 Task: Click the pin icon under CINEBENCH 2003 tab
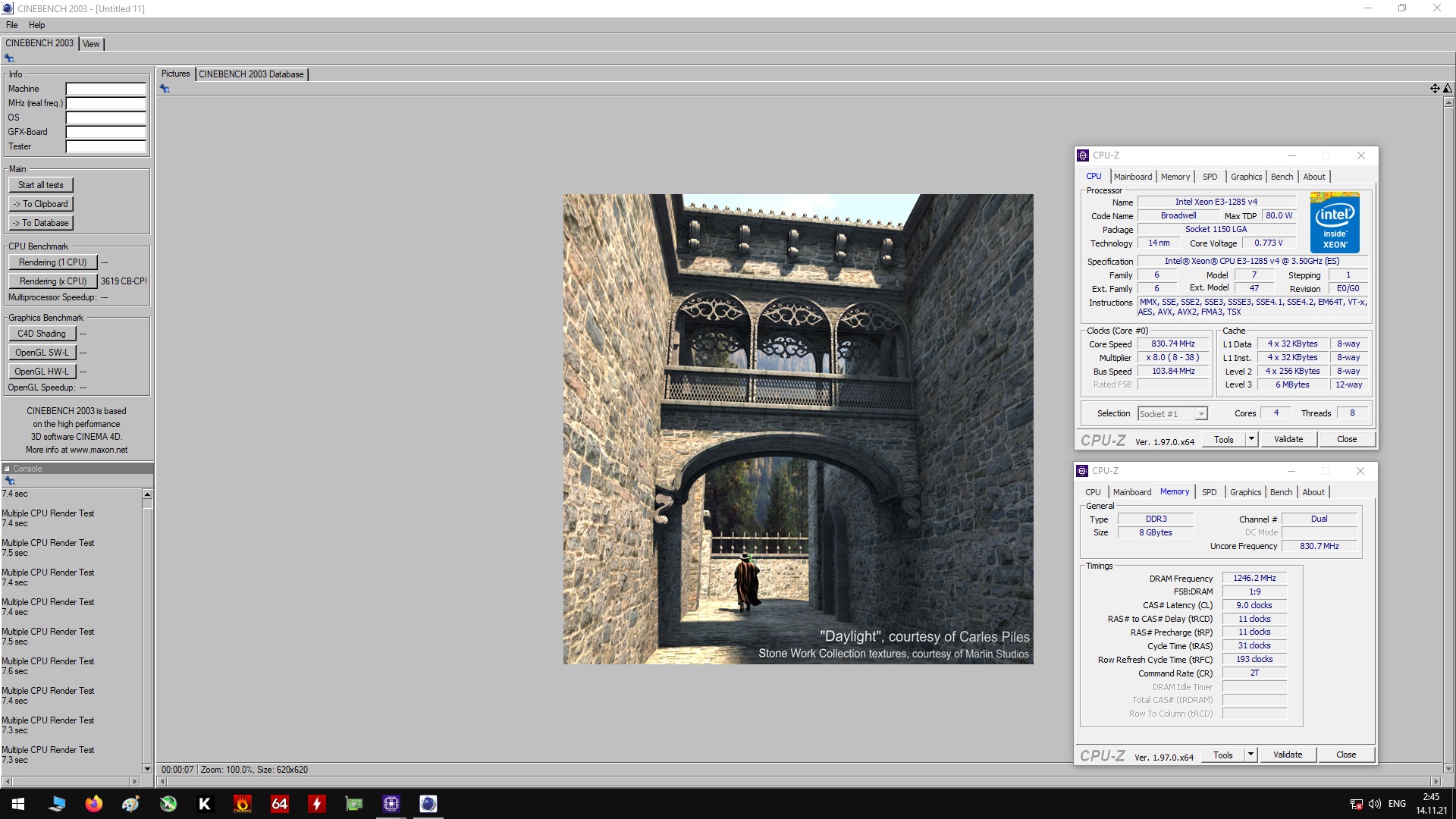tap(9, 58)
